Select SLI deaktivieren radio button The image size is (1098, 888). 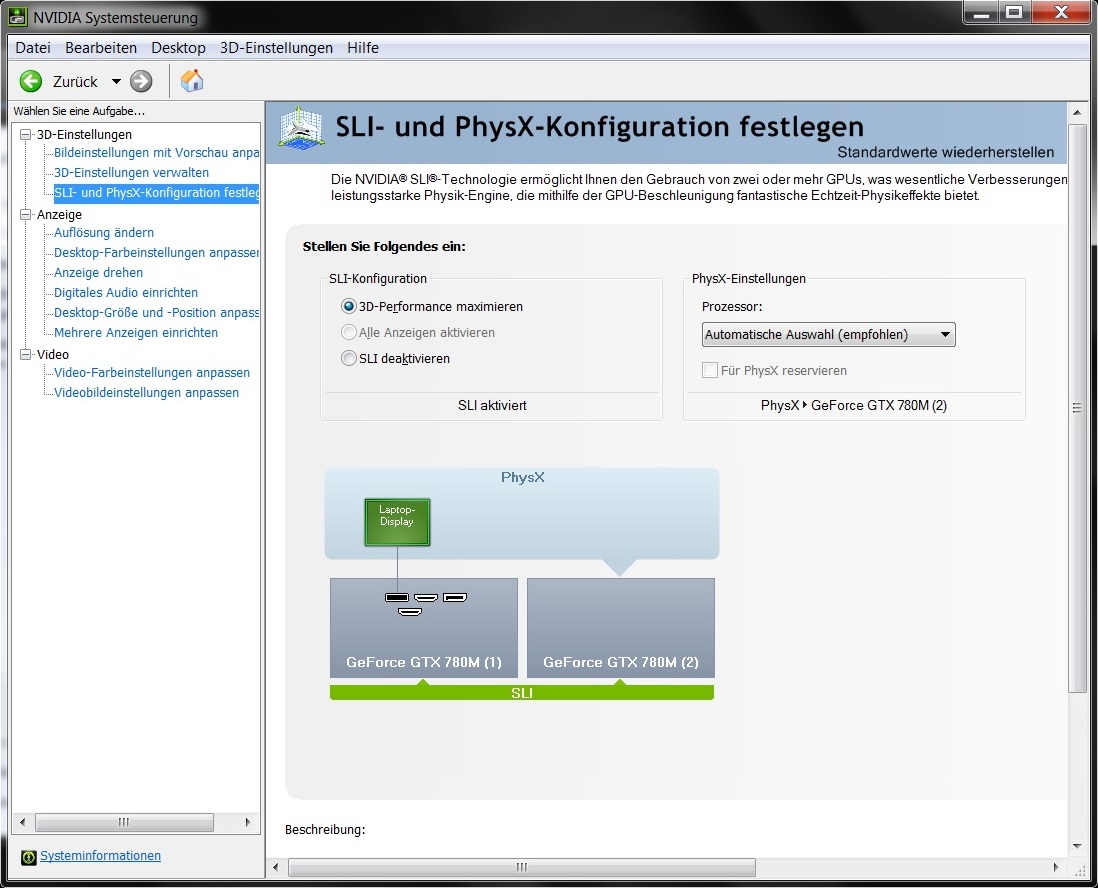click(349, 359)
